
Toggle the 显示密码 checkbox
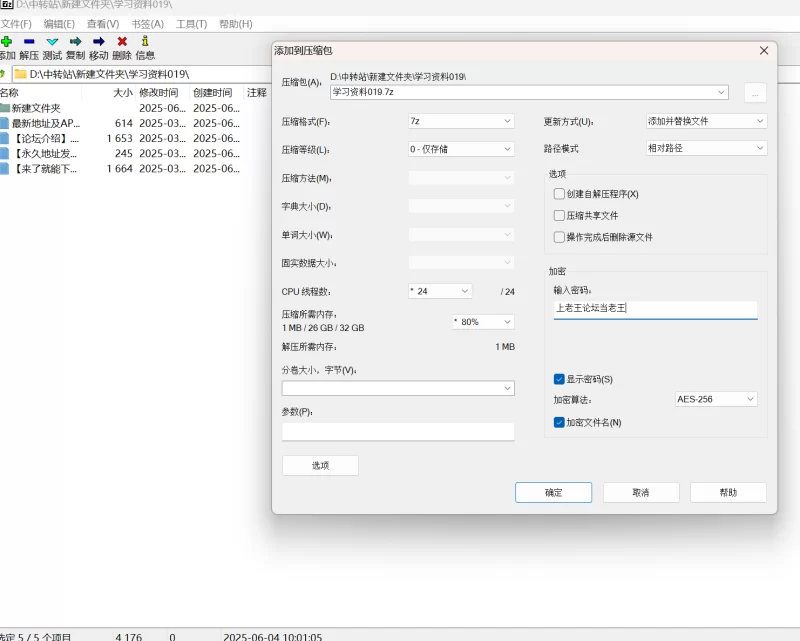point(560,379)
